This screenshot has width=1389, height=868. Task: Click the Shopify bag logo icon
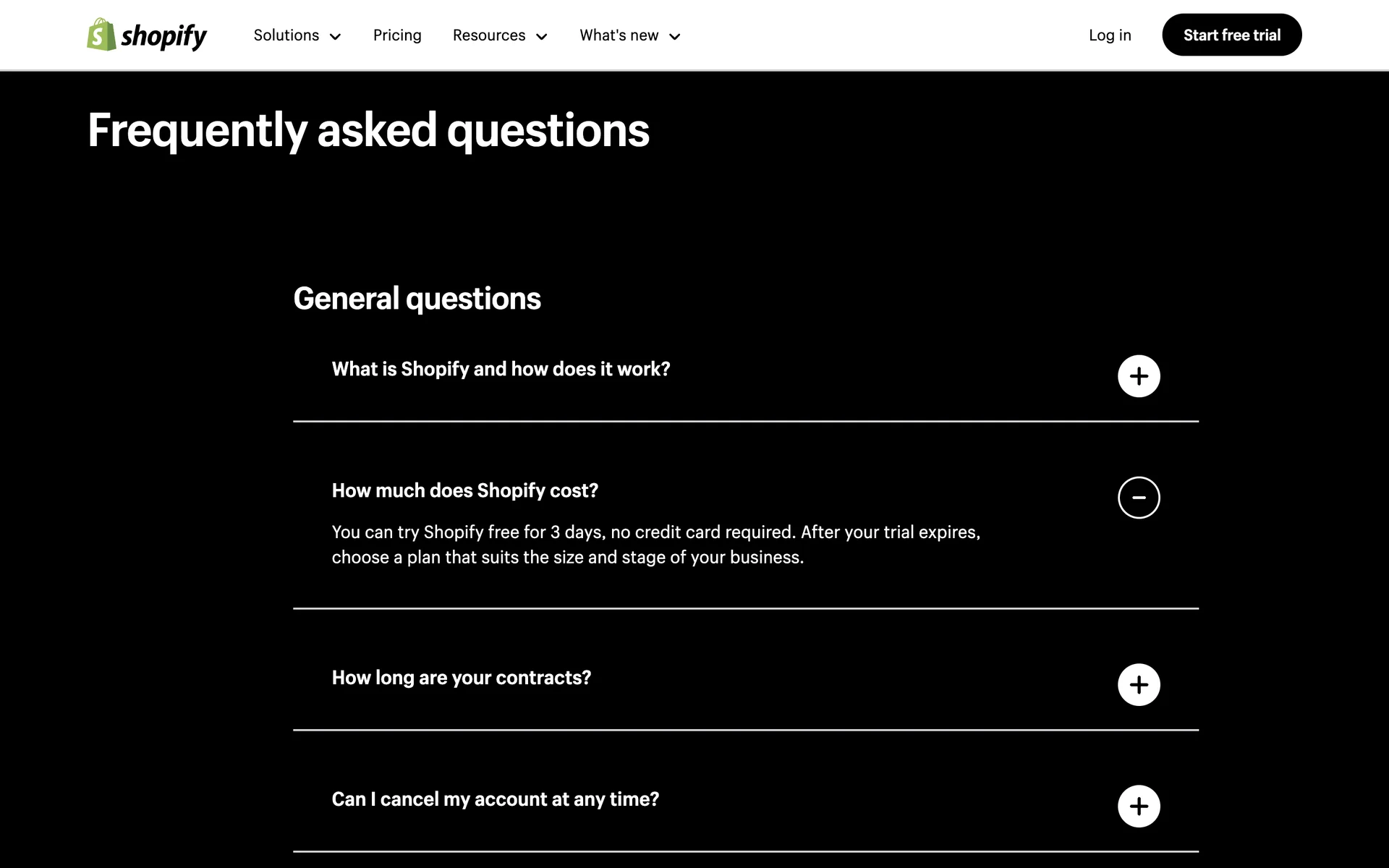[101, 35]
